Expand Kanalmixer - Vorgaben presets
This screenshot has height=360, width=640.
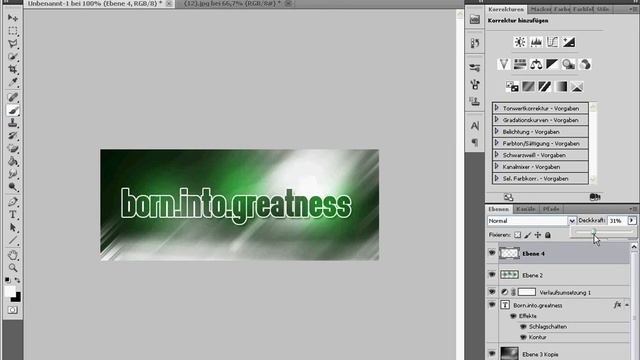coord(497,166)
